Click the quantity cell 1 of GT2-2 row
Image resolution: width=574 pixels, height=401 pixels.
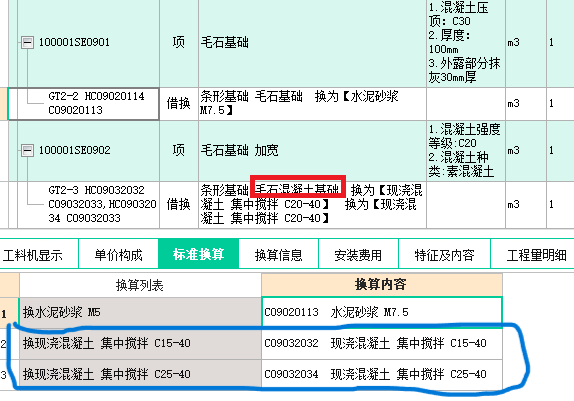pos(560,104)
